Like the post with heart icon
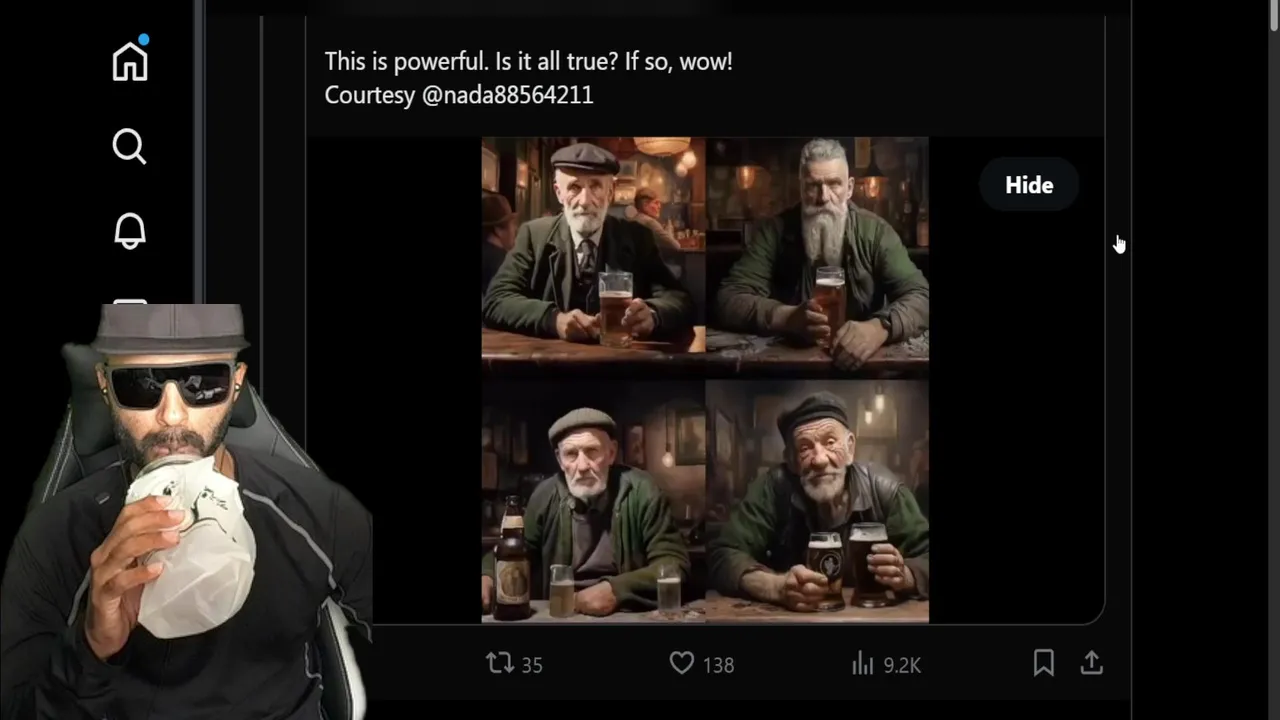 pyautogui.click(x=681, y=662)
